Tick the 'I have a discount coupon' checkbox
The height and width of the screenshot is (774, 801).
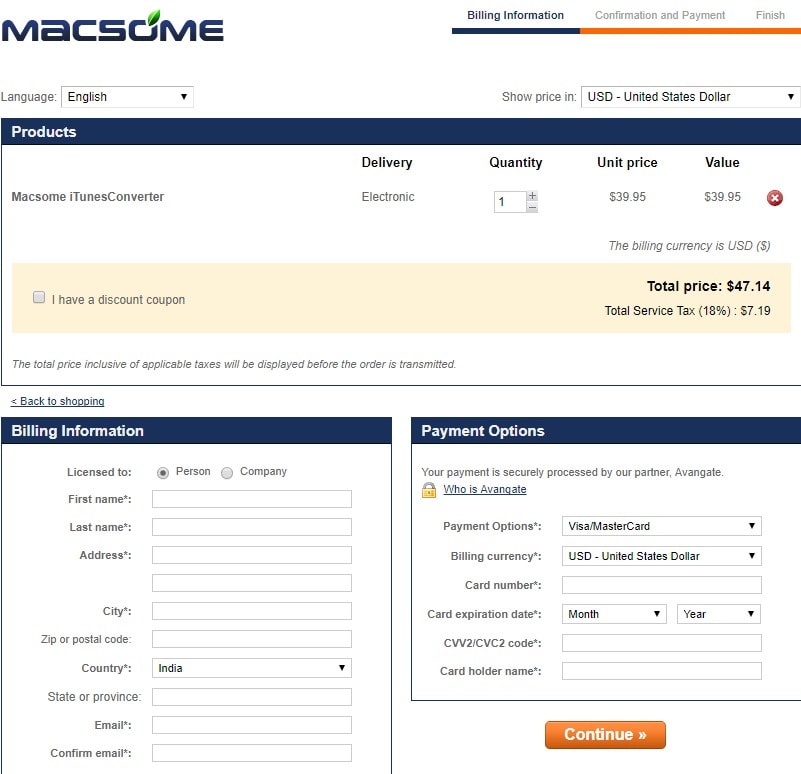click(x=39, y=297)
